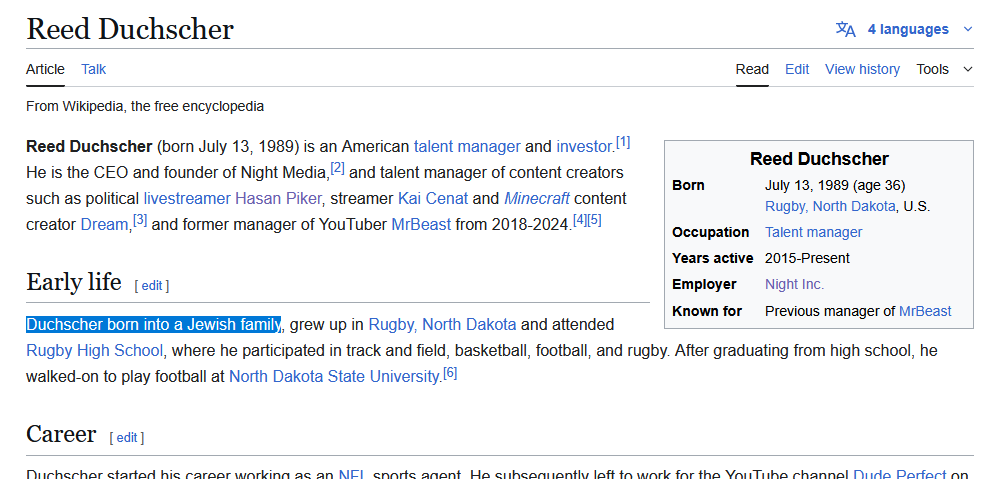Follow the Minecraft link
The height and width of the screenshot is (479, 983).
tap(537, 199)
